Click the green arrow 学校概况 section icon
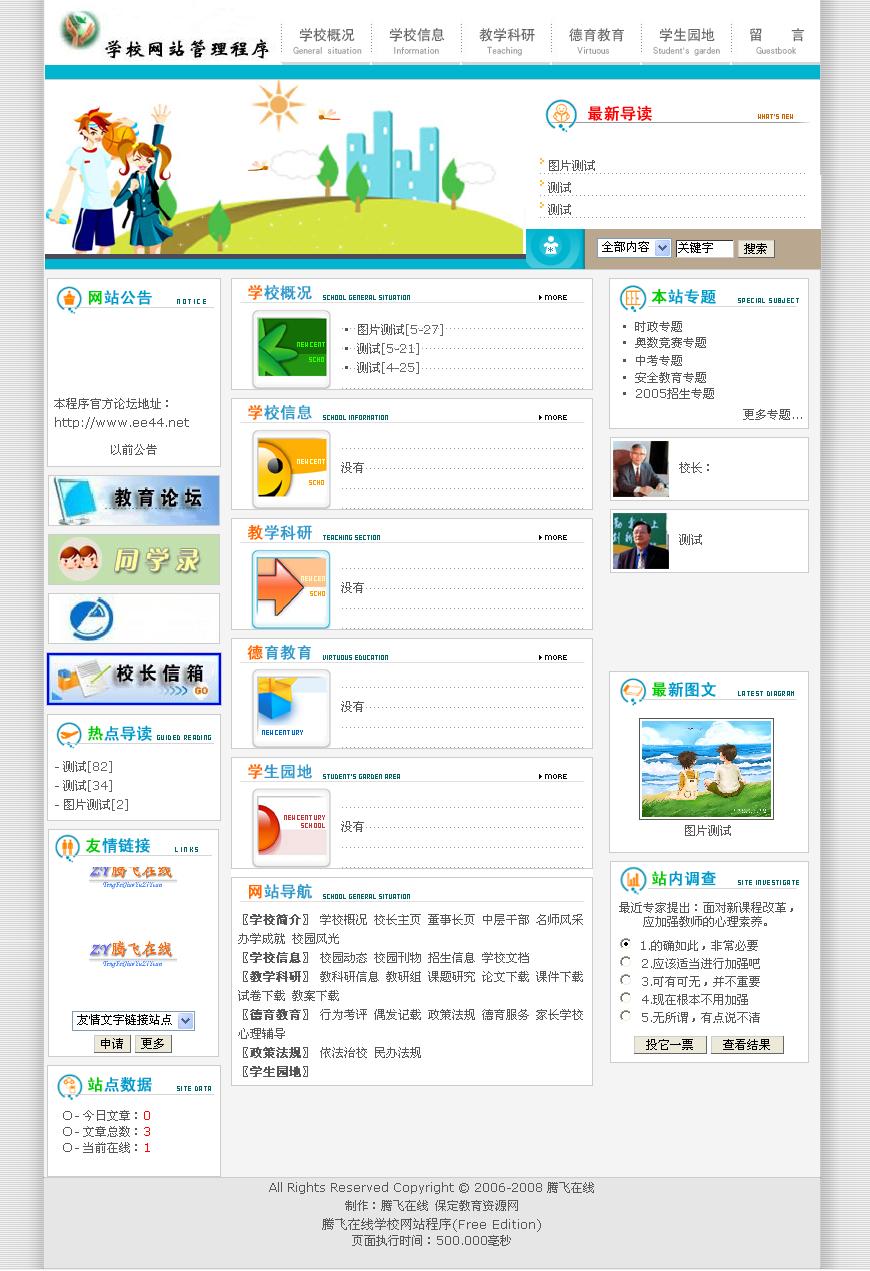 (291, 349)
